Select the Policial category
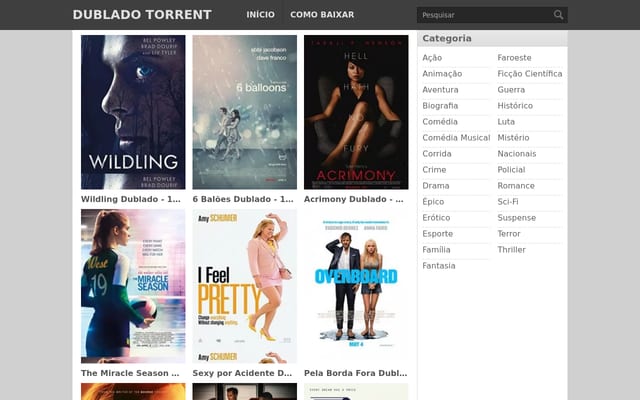640x400 pixels. (x=511, y=170)
